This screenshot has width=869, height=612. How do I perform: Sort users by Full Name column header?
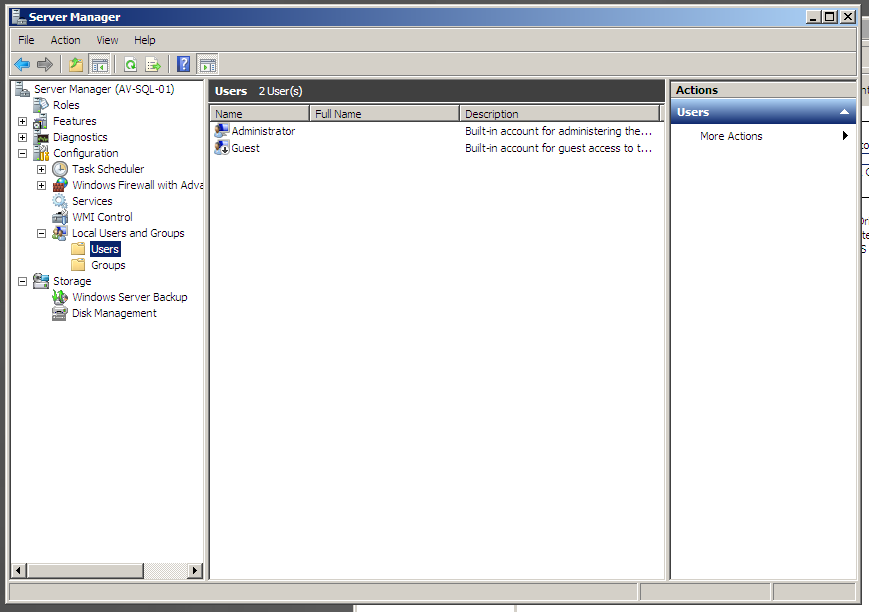coord(385,114)
